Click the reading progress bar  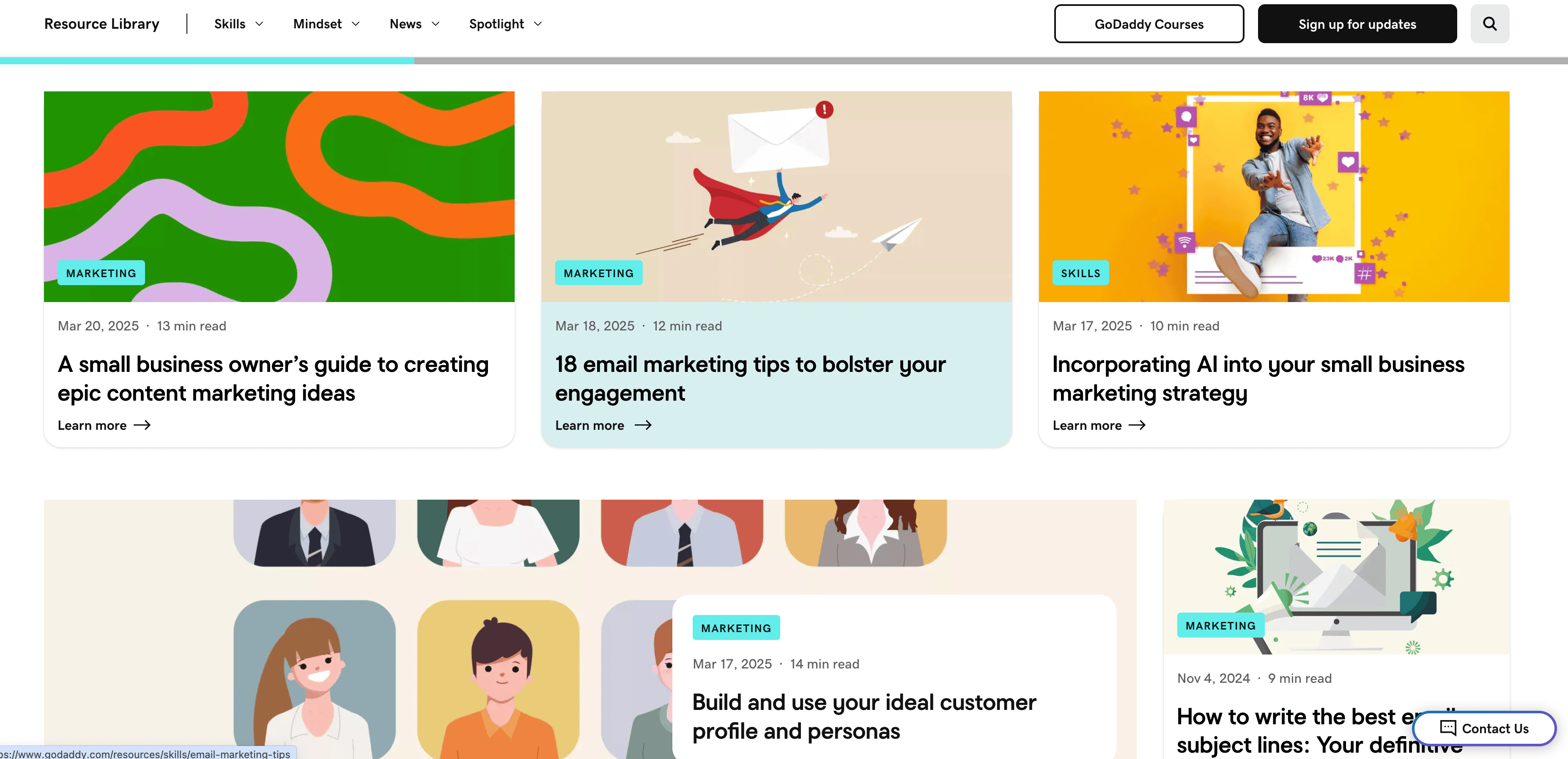point(784,60)
